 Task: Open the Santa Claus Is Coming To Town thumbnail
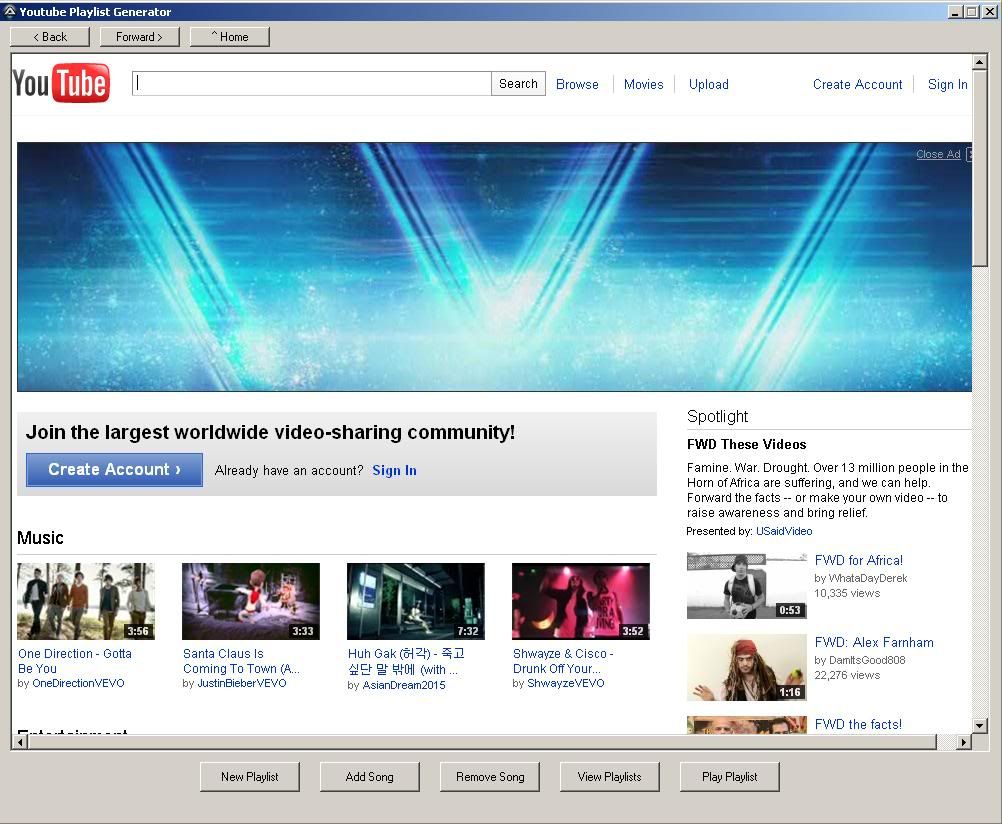tap(251, 602)
